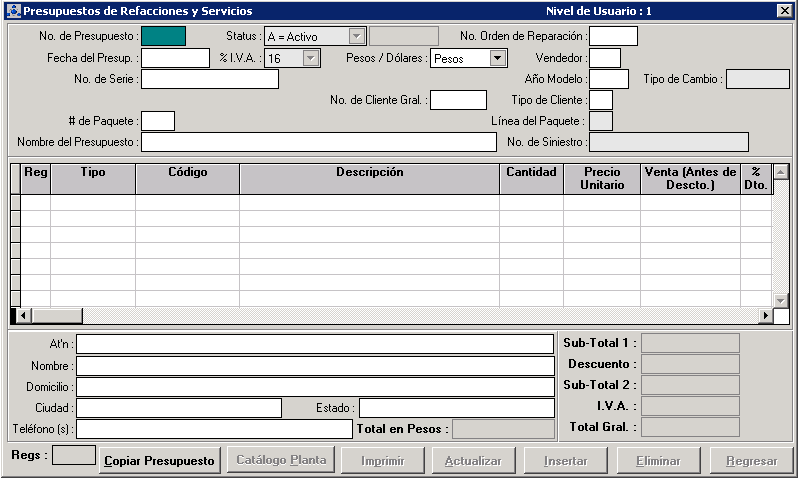The width and height of the screenshot is (799, 479).
Task: Click the grid's vertical scroll down arrow
Action: (781, 300)
